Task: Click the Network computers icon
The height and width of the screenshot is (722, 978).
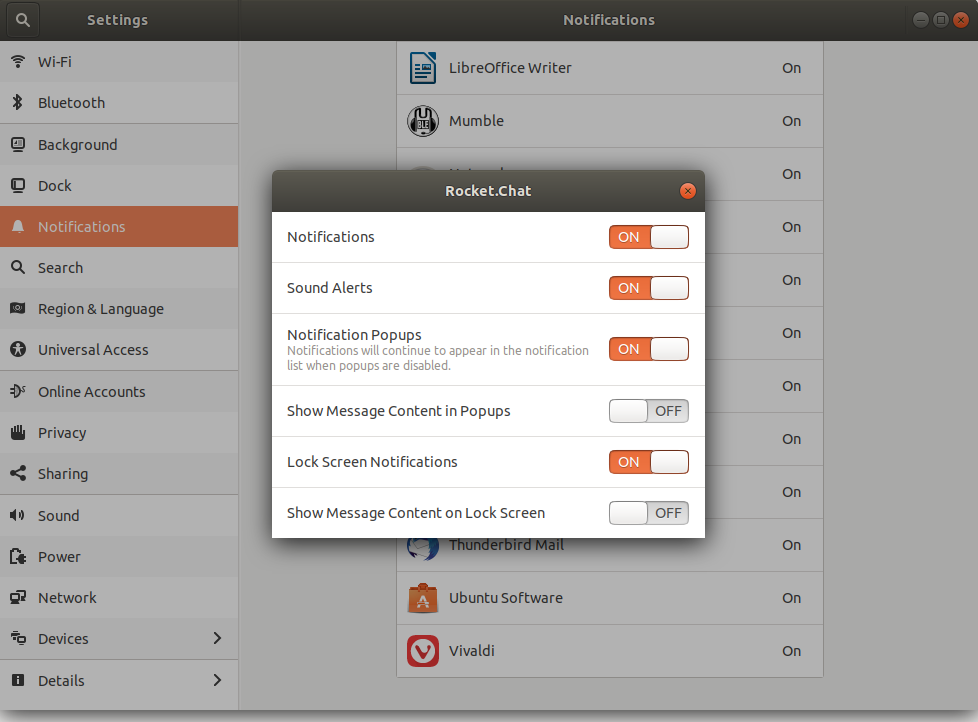Action: [x=18, y=597]
